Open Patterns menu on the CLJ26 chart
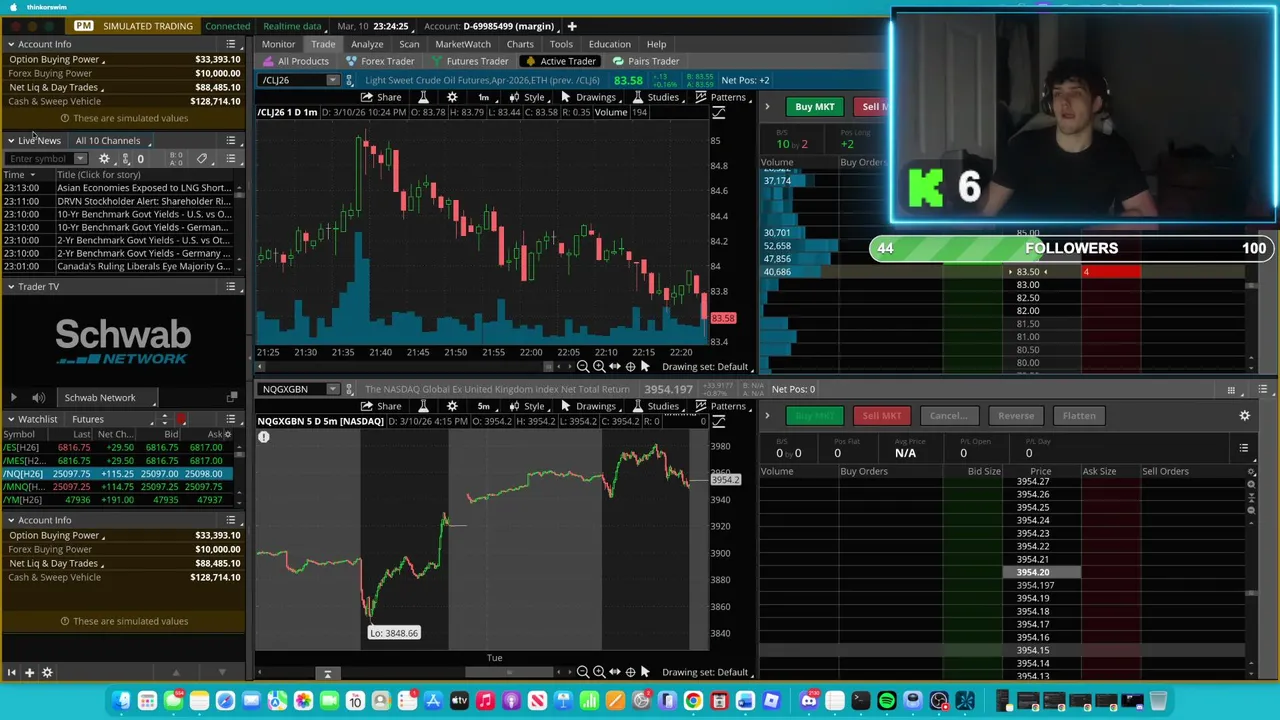The width and height of the screenshot is (1280, 720). pos(721,97)
